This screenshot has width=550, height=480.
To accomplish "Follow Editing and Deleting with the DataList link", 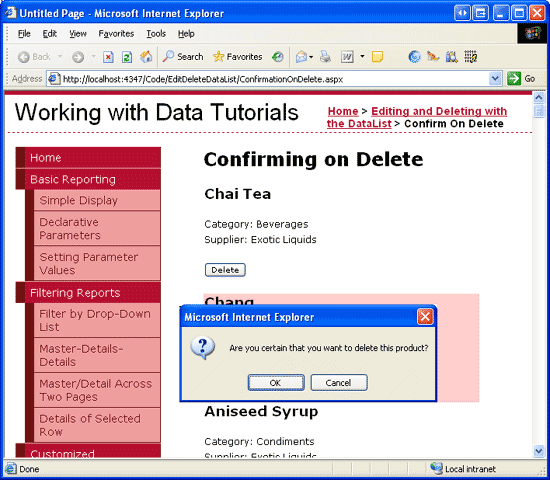I will click(417, 117).
